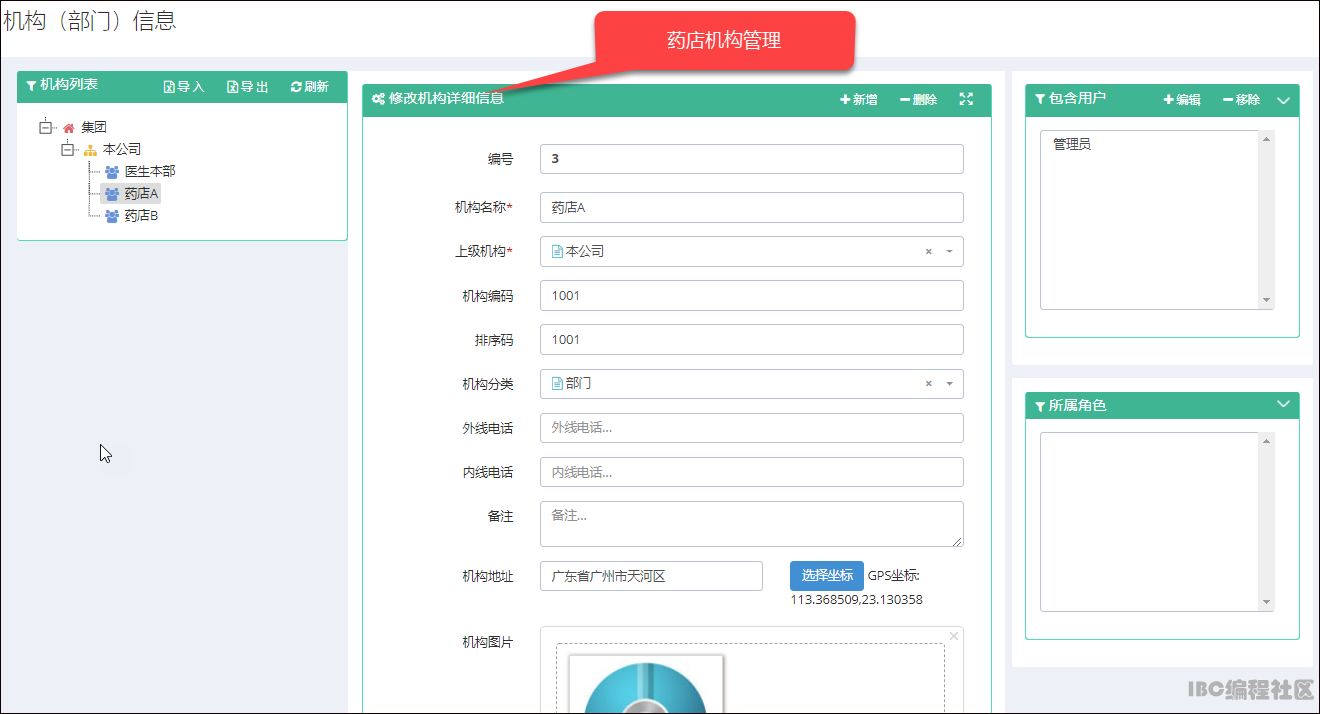Click the filter icon in 机构列表 header
The width and height of the screenshot is (1320, 714).
[x=31, y=86]
